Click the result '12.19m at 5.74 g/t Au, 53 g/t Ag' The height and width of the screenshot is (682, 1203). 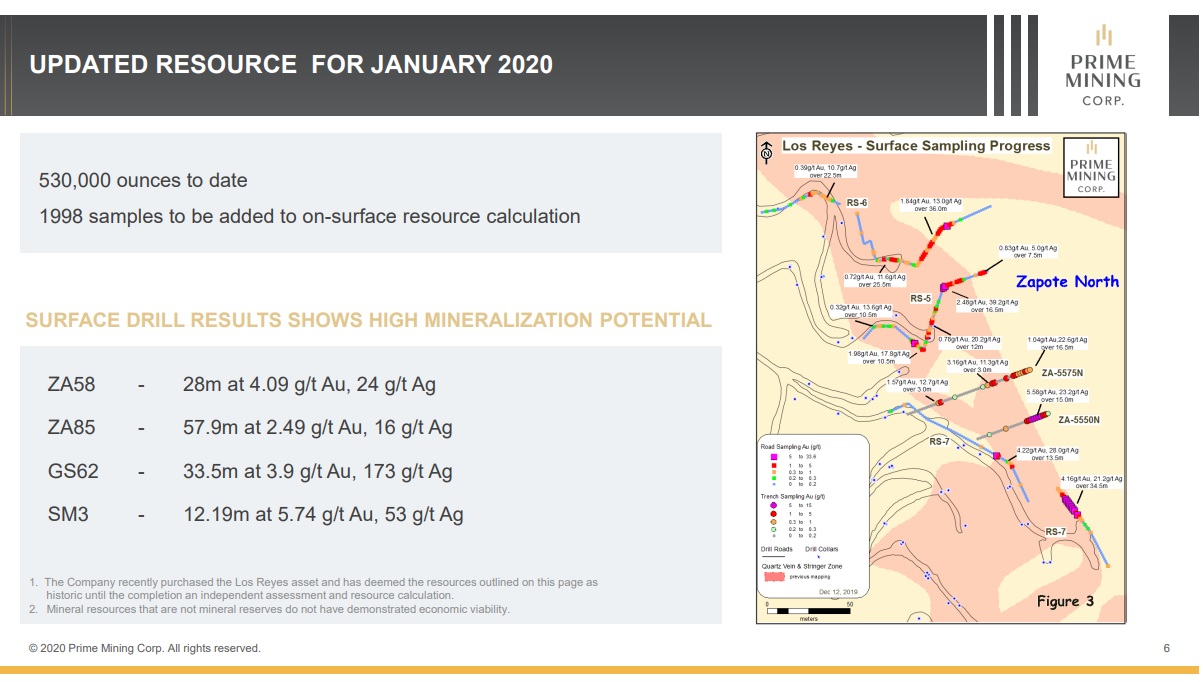click(x=323, y=516)
